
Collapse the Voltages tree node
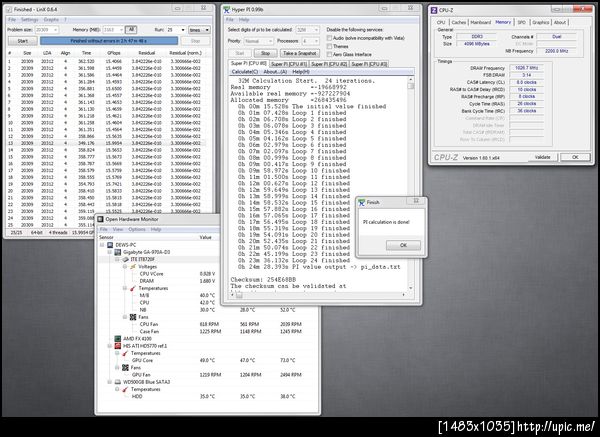125,267
